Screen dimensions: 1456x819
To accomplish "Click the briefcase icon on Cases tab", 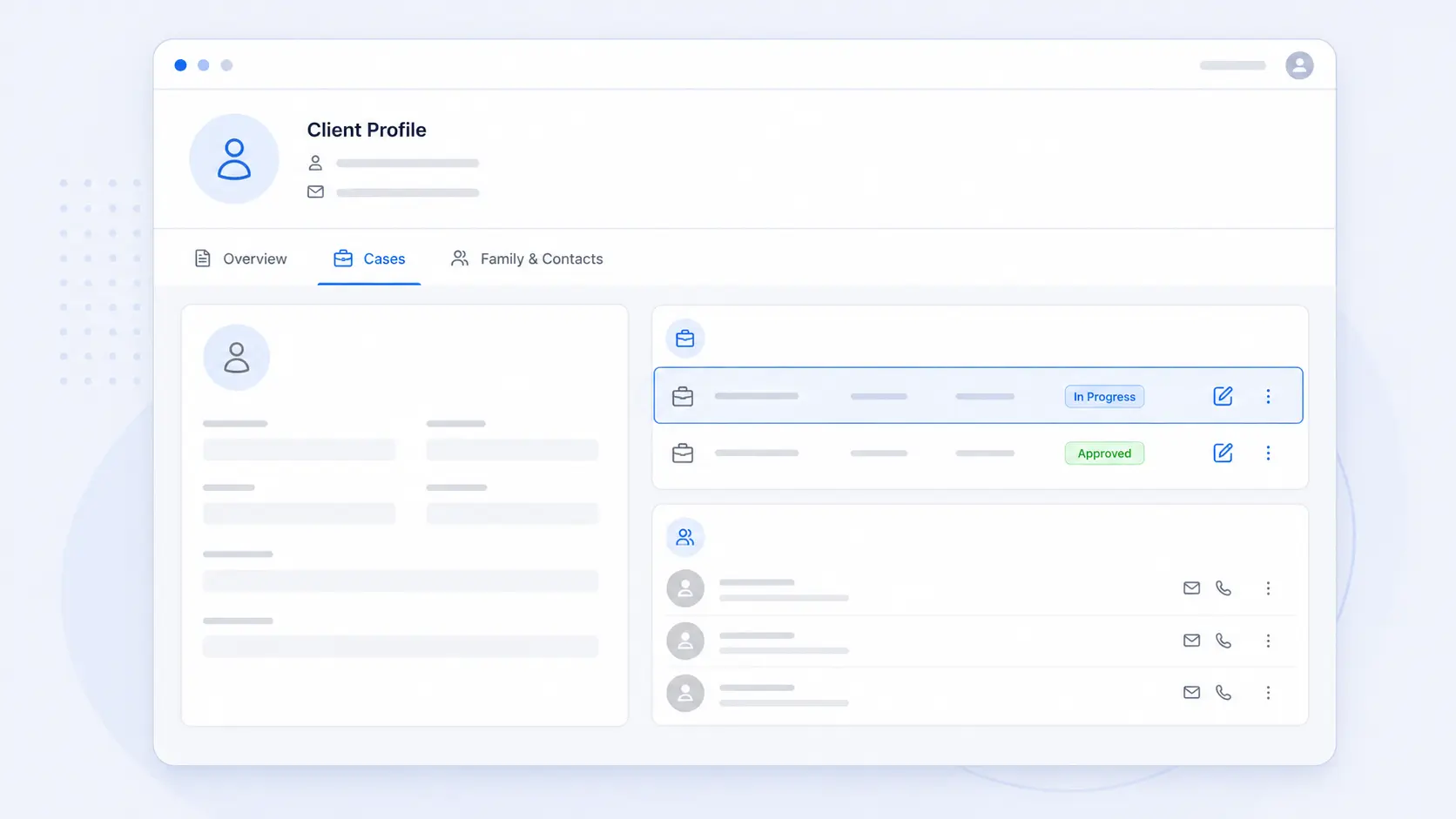I will [343, 258].
